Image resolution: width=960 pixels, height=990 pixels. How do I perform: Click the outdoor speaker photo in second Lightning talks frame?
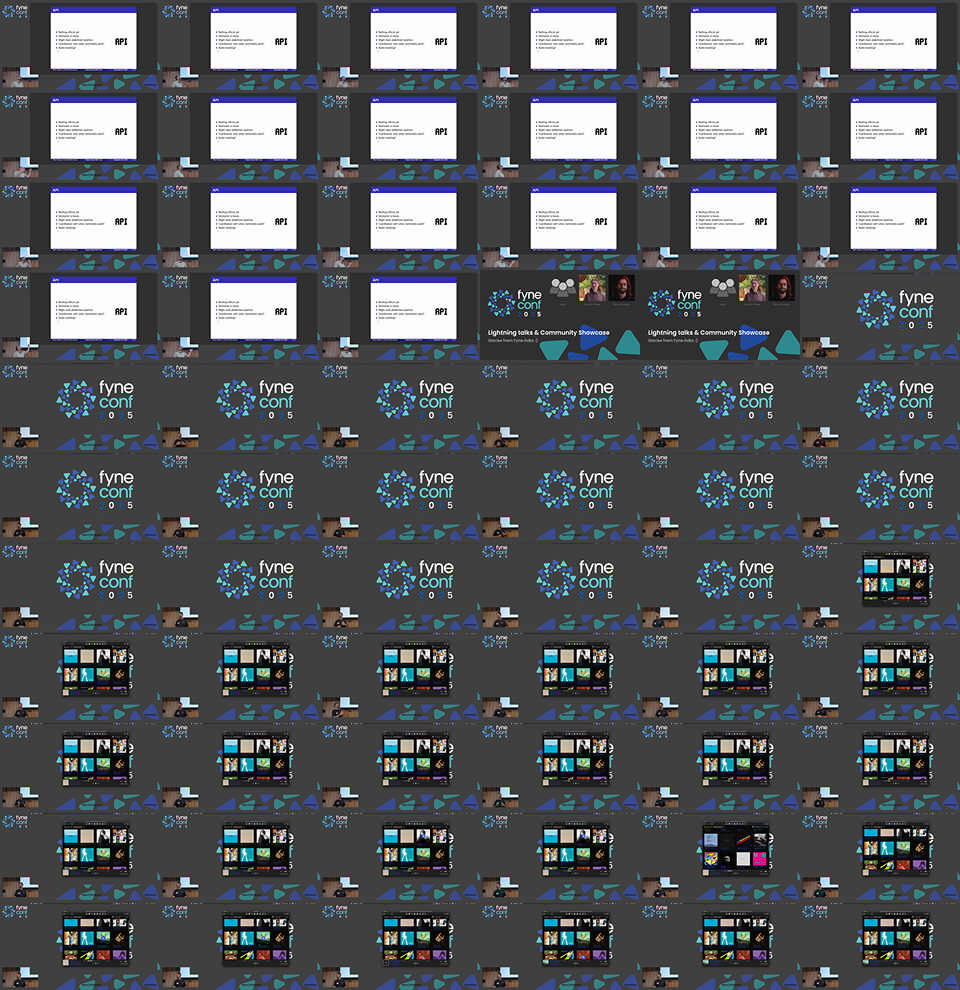(753, 290)
